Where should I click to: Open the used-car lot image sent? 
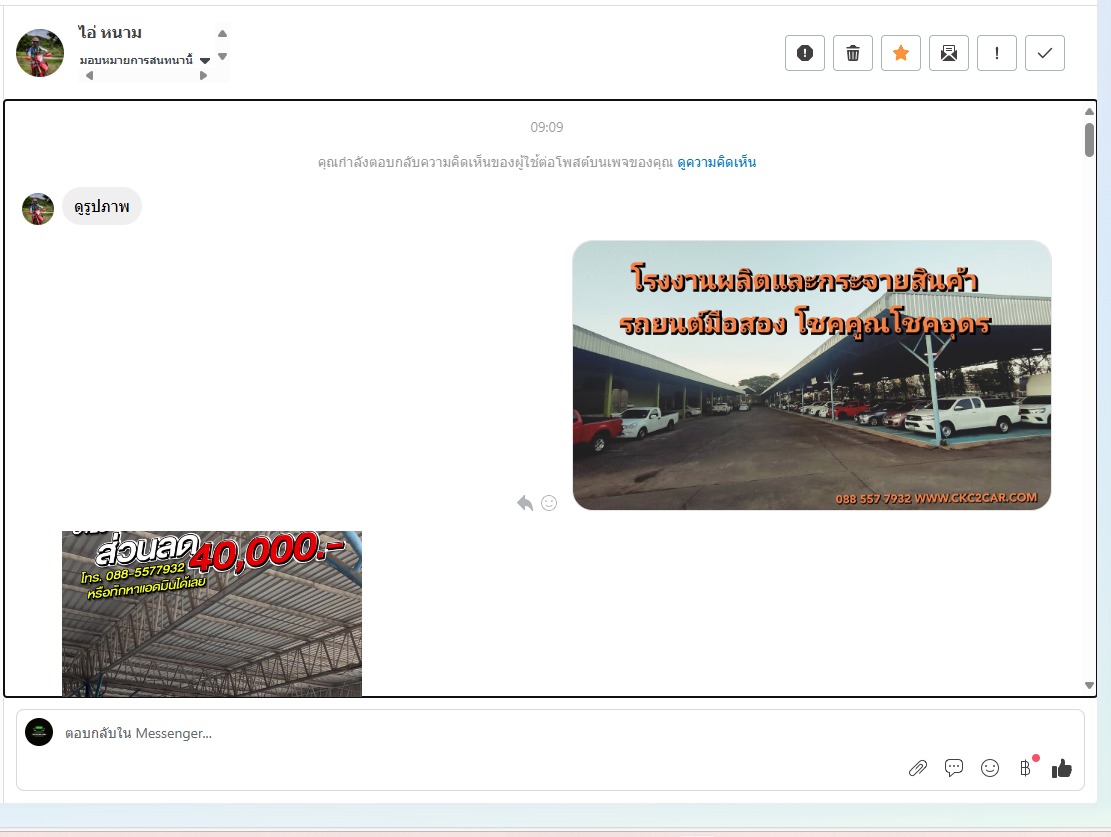coord(812,375)
